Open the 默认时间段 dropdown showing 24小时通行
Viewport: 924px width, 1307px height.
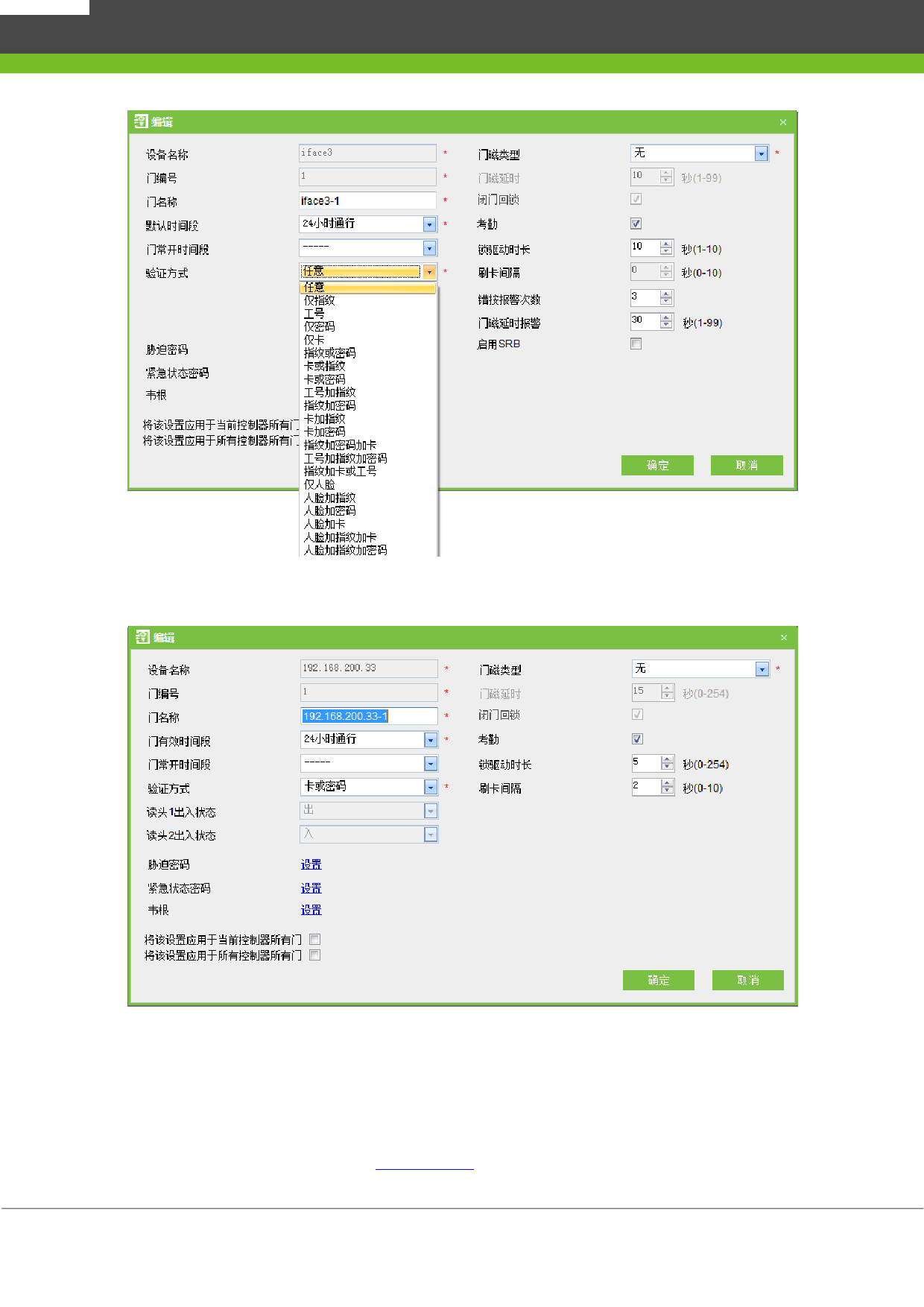(429, 224)
